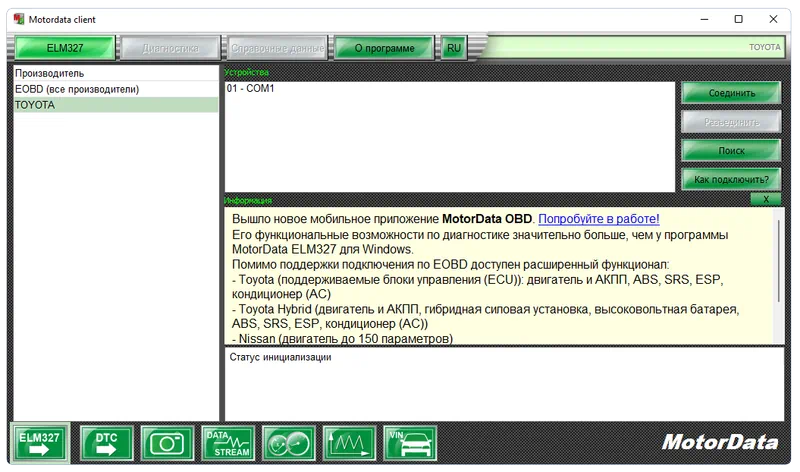Click the VIN car info icon

(x=410, y=443)
